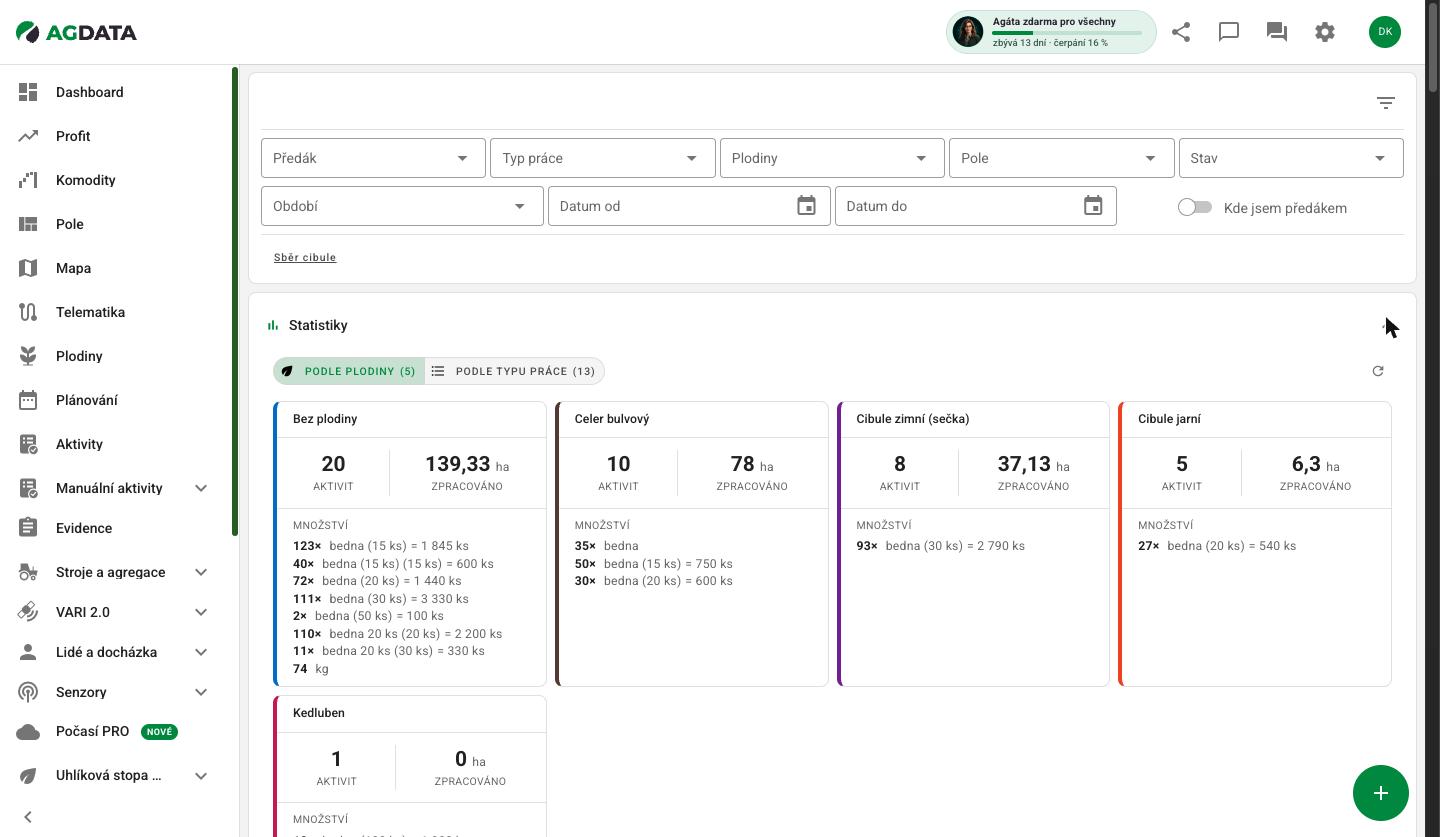This screenshot has height=837, width=1440.
Task: Open the double chat bubbles forum icon
Action: (1277, 32)
